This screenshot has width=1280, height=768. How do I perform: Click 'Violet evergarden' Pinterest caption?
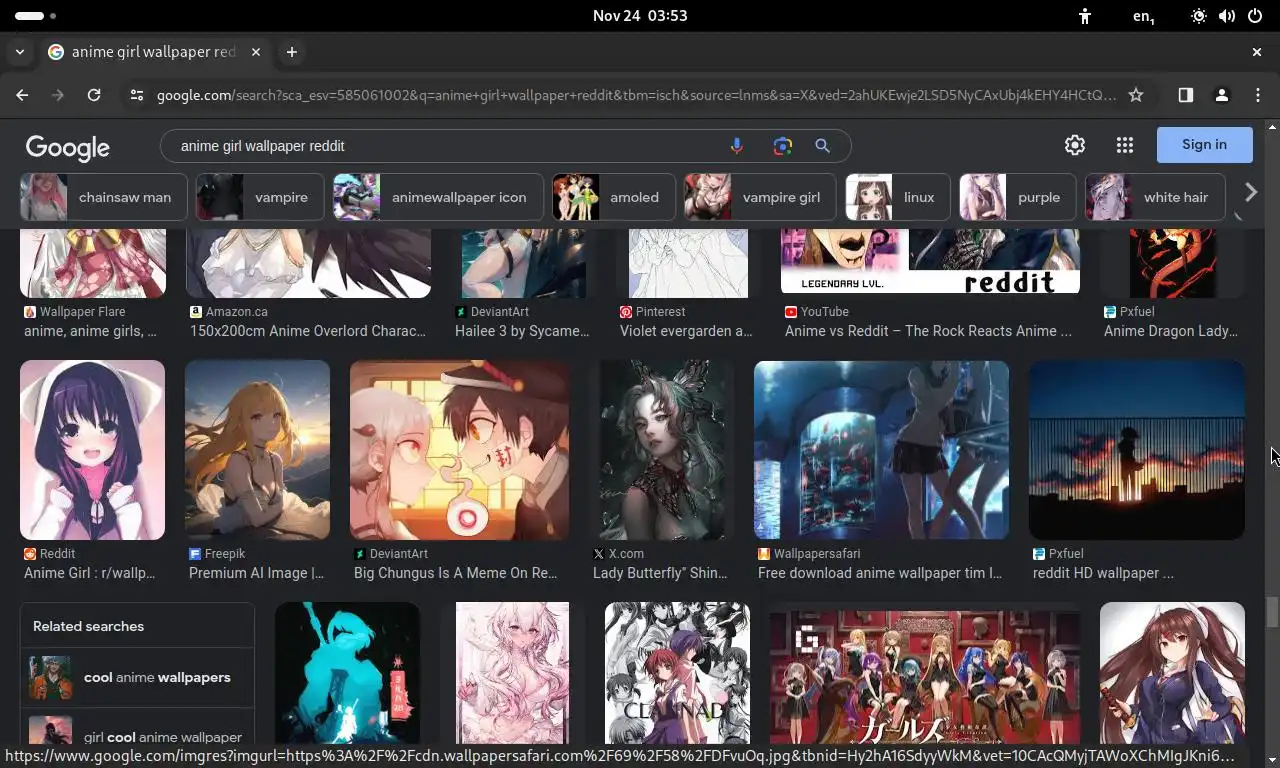click(x=686, y=331)
